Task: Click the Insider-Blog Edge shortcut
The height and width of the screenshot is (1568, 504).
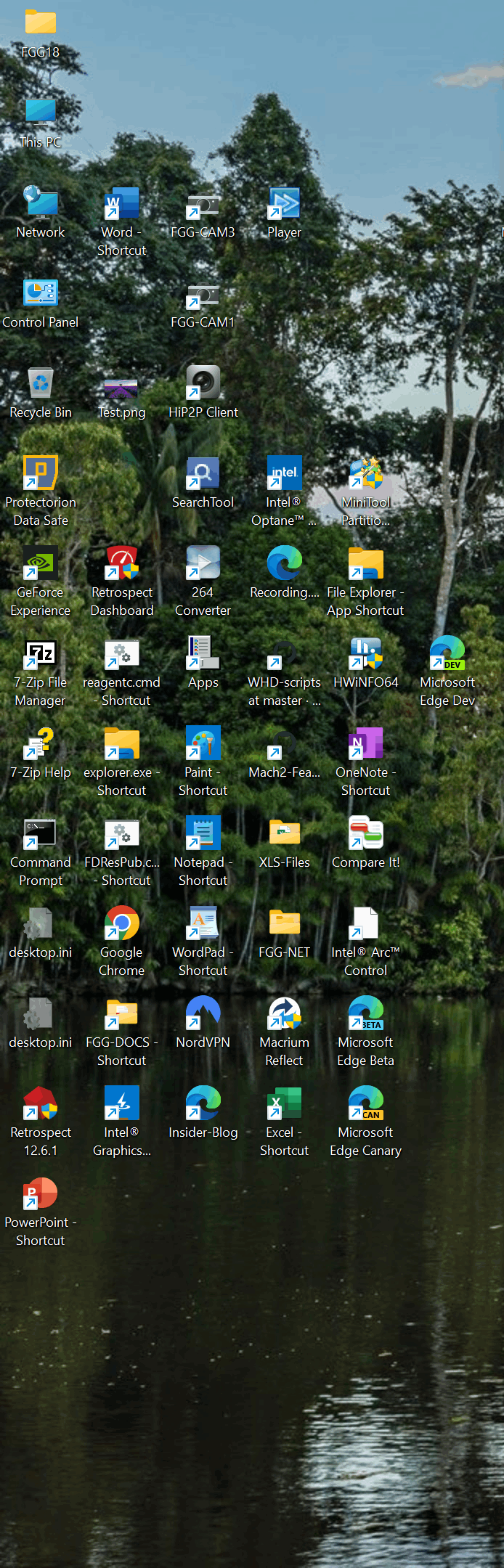Action: (x=203, y=1103)
